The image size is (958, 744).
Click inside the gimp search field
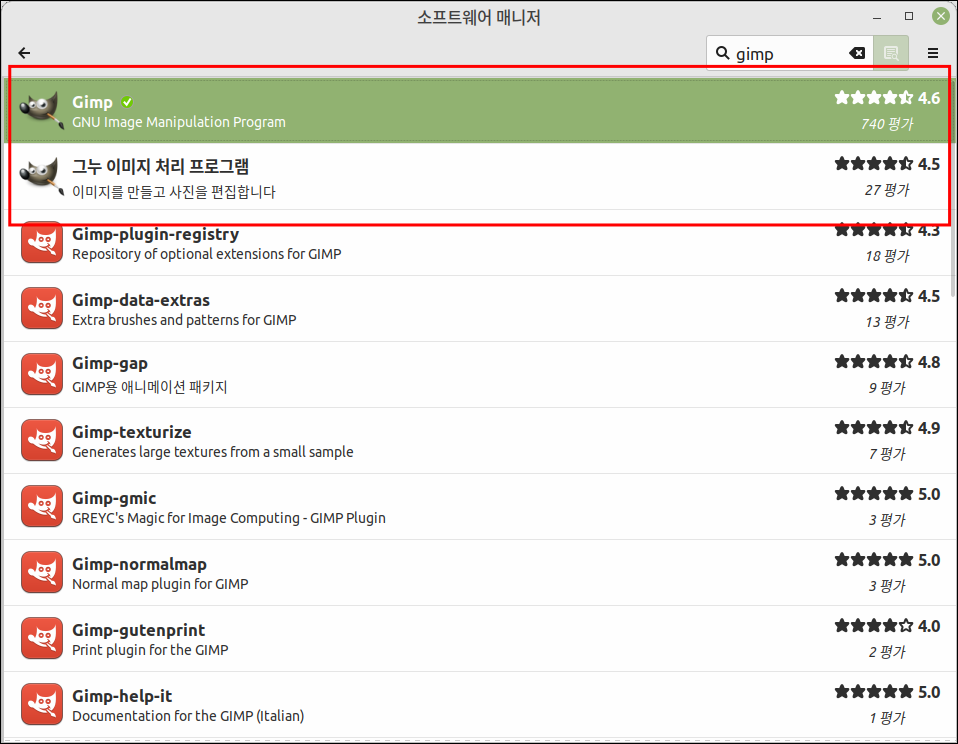790,53
